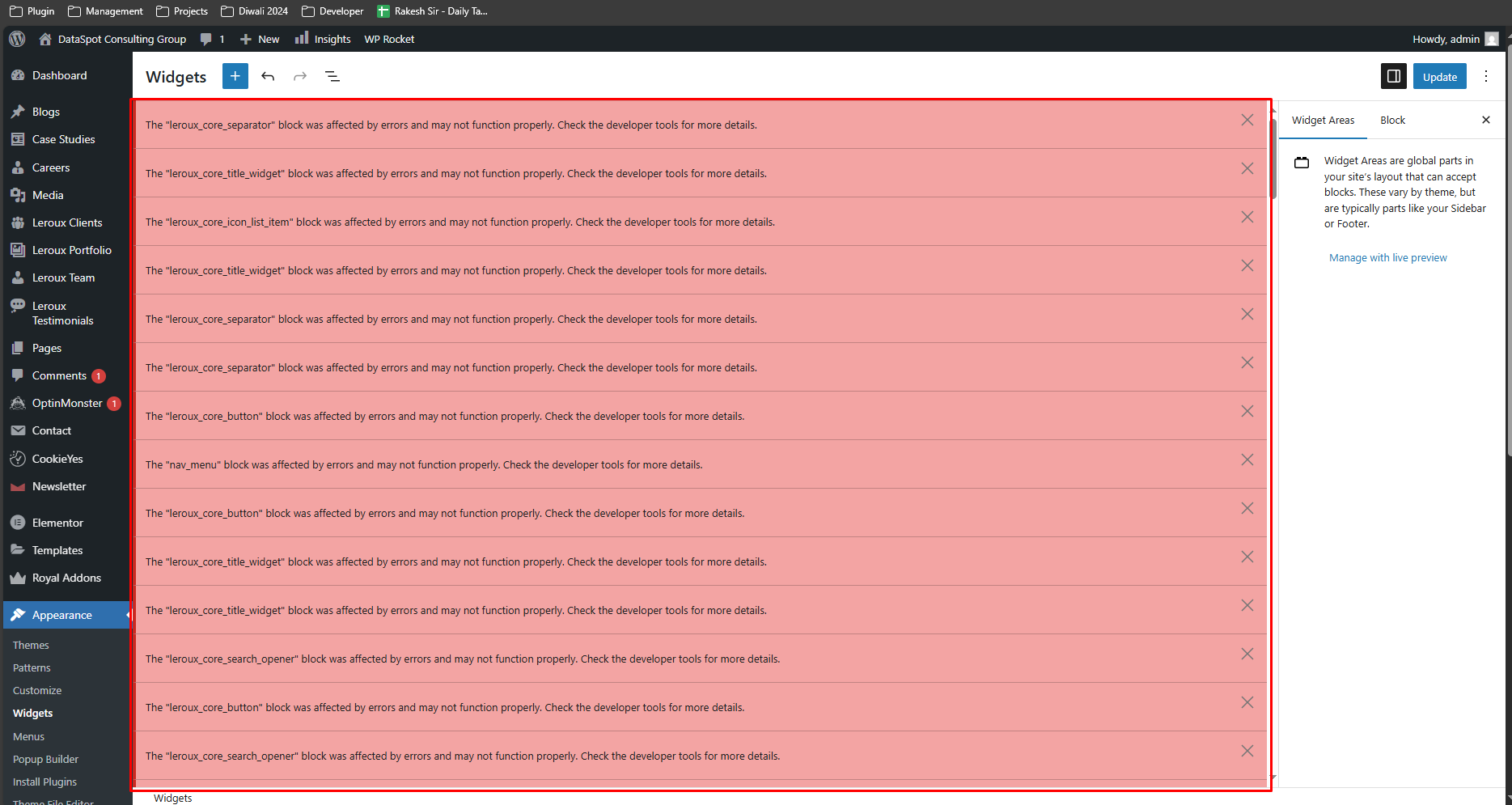1512x805 pixels.
Task: Open the DataSpot Consulting Group home link
Action: (112, 39)
